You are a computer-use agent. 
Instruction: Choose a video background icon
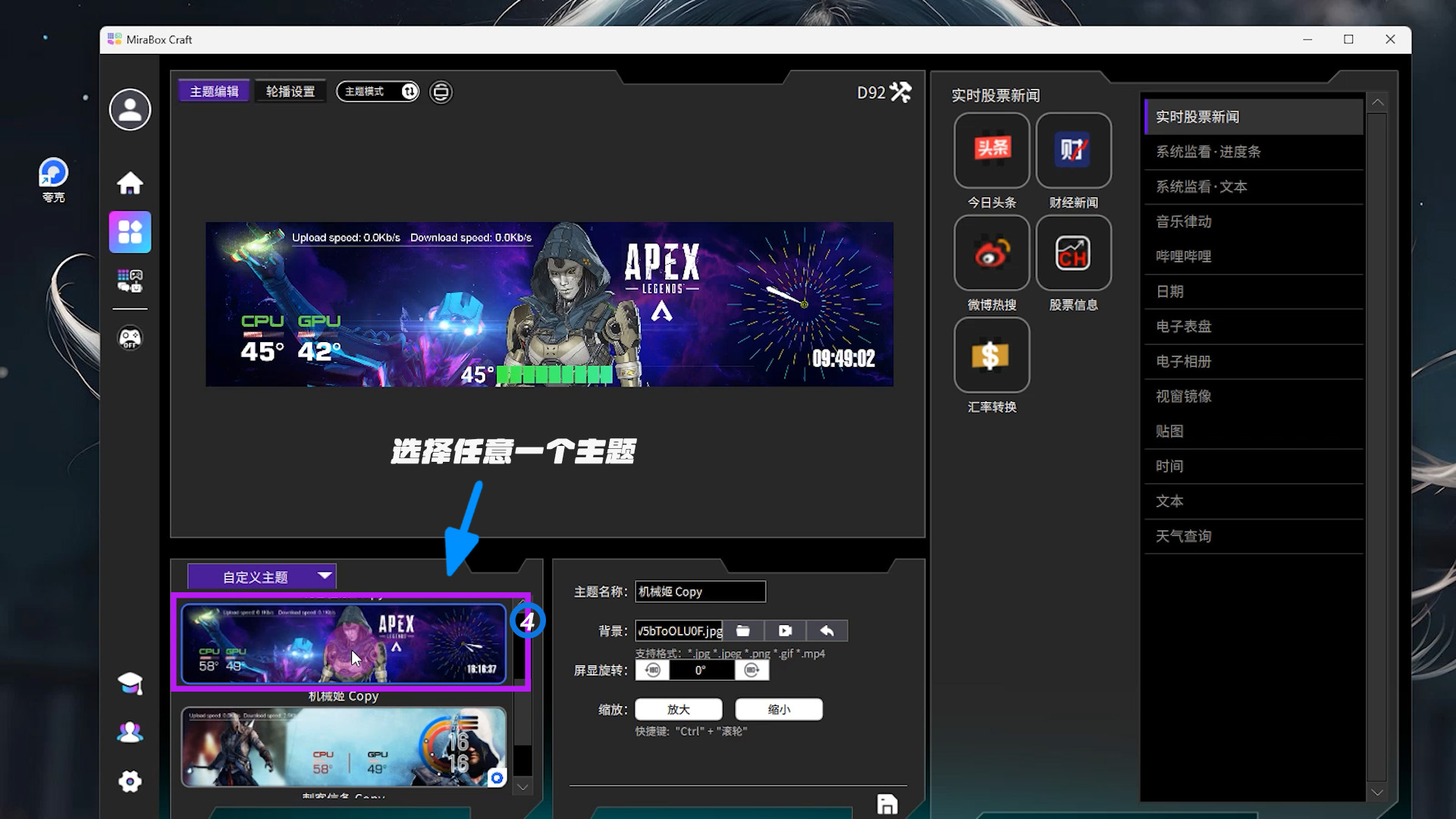(x=785, y=631)
